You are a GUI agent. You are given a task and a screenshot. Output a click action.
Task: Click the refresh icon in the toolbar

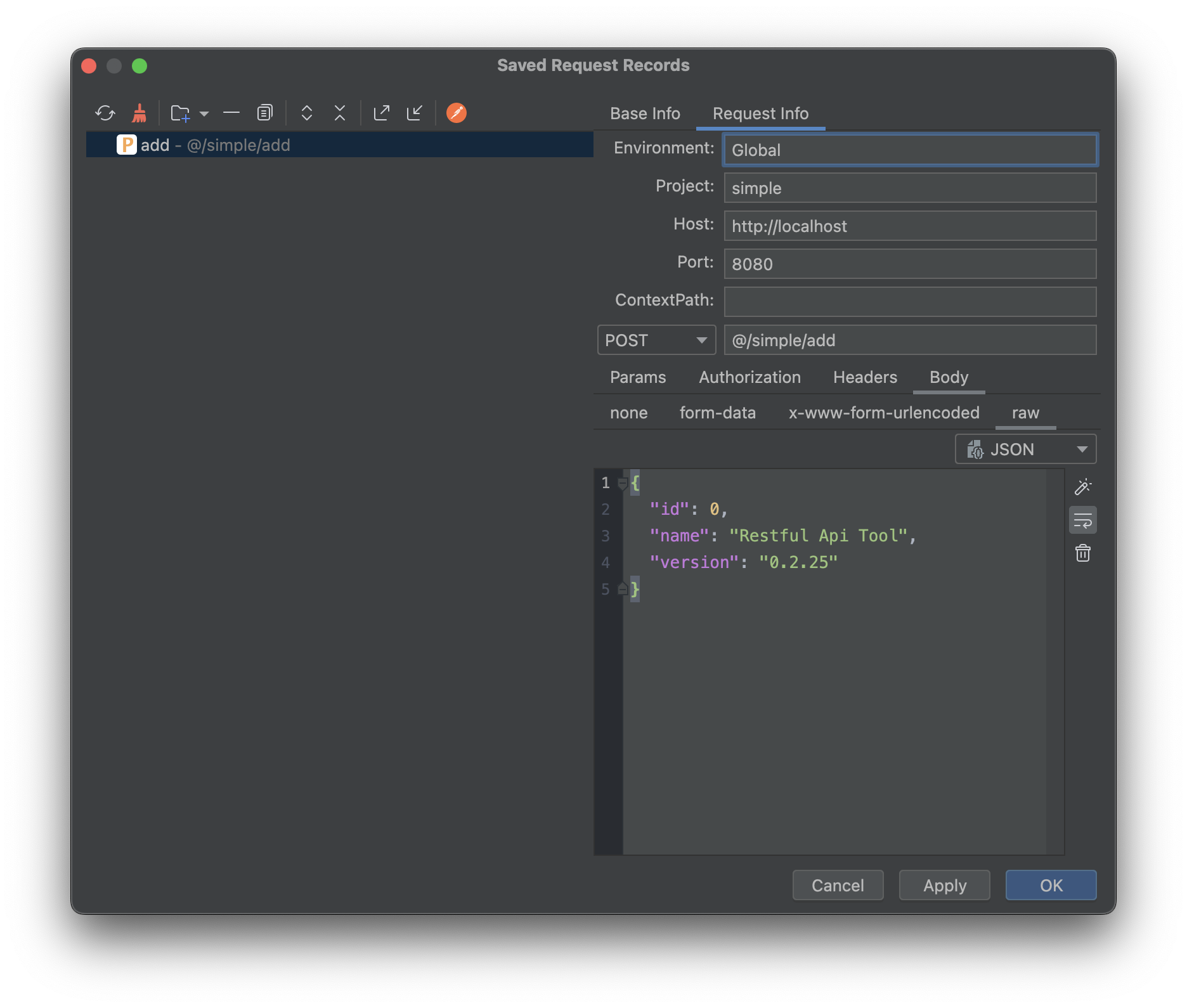106,113
